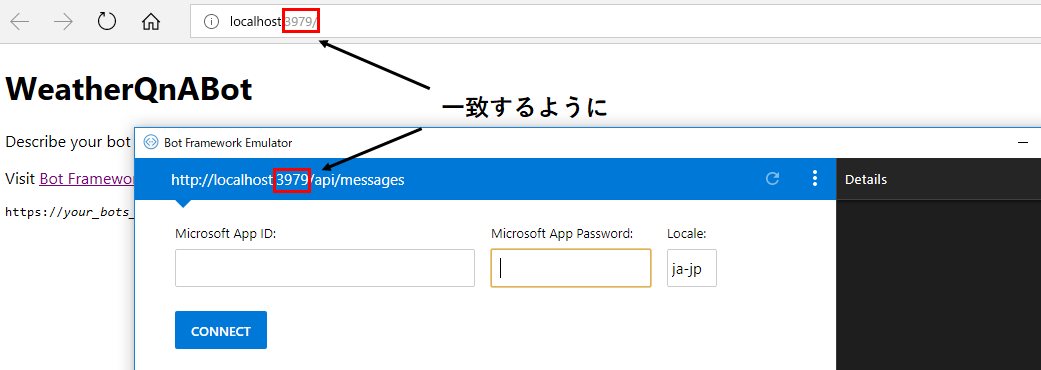This screenshot has height=370, width=1041.
Task: Focus the Microsoft App Password field
Action: (x=571, y=268)
